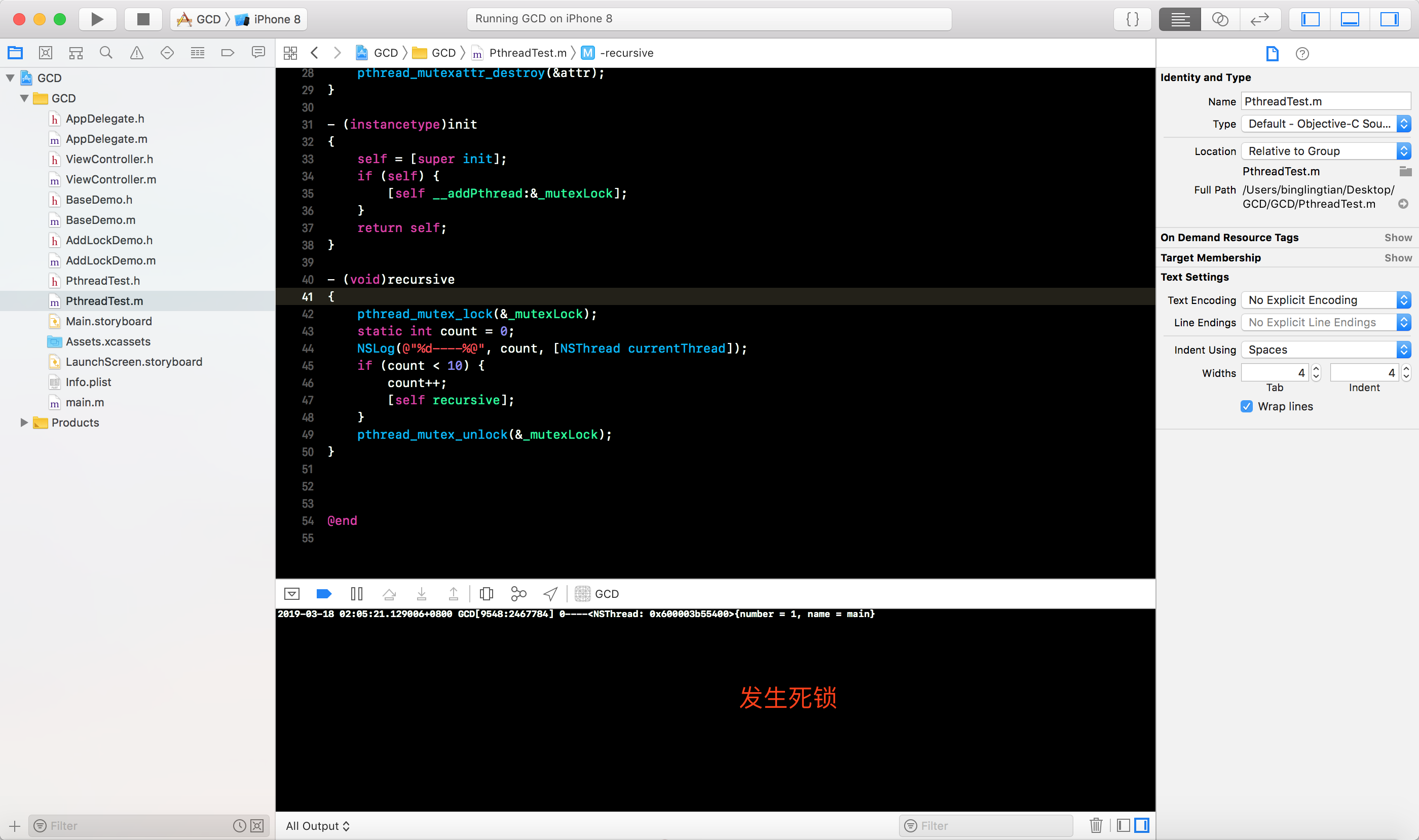Show the File inspector

click(1272, 54)
